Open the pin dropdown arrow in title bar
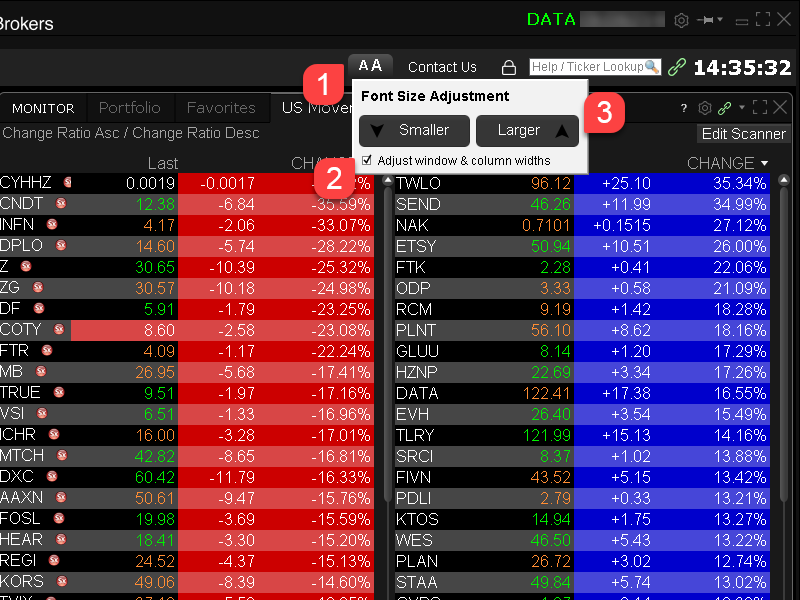Image resolution: width=800 pixels, height=600 pixels. coord(720,19)
